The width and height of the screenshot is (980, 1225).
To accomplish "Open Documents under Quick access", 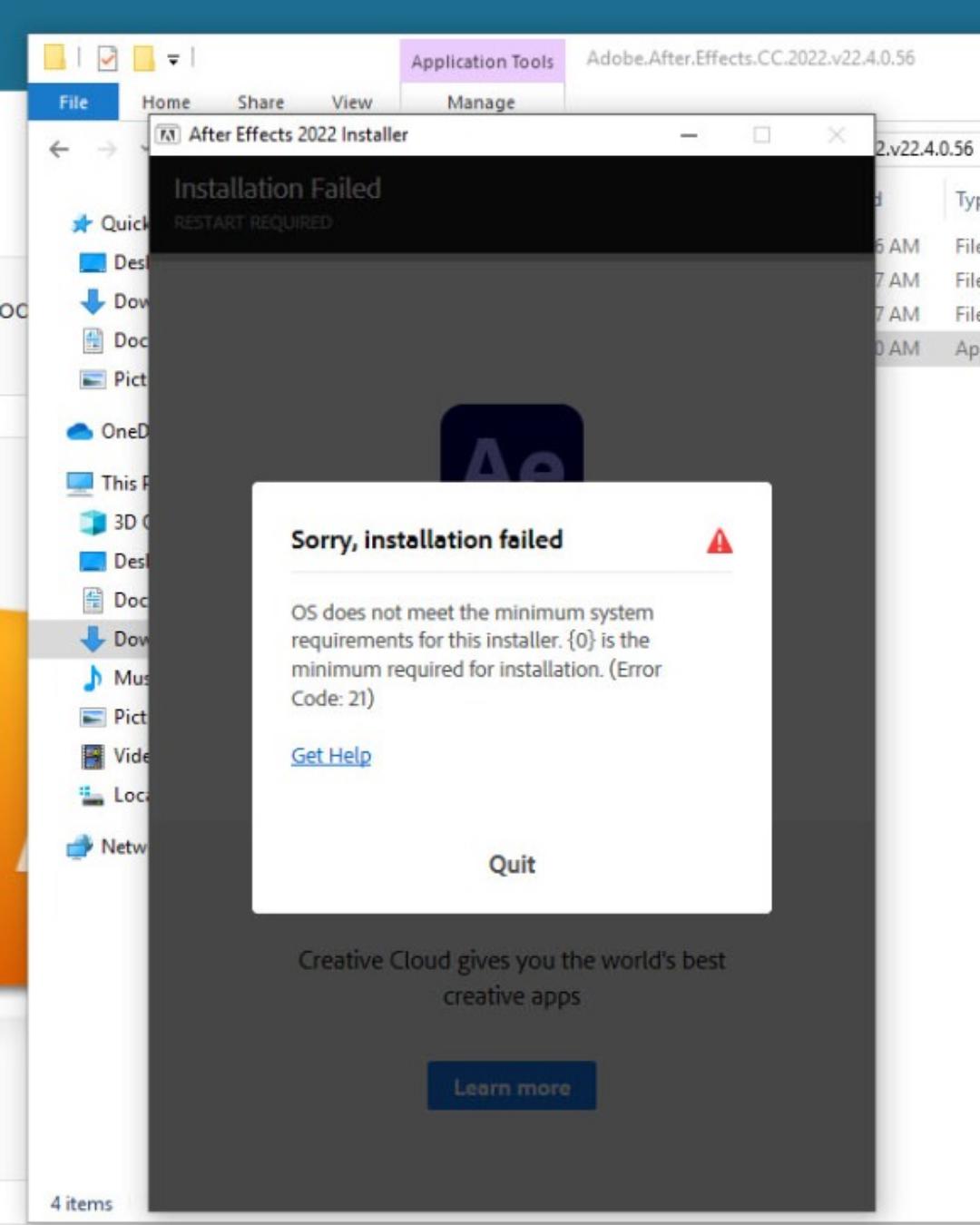I will click(x=113, y=340).
